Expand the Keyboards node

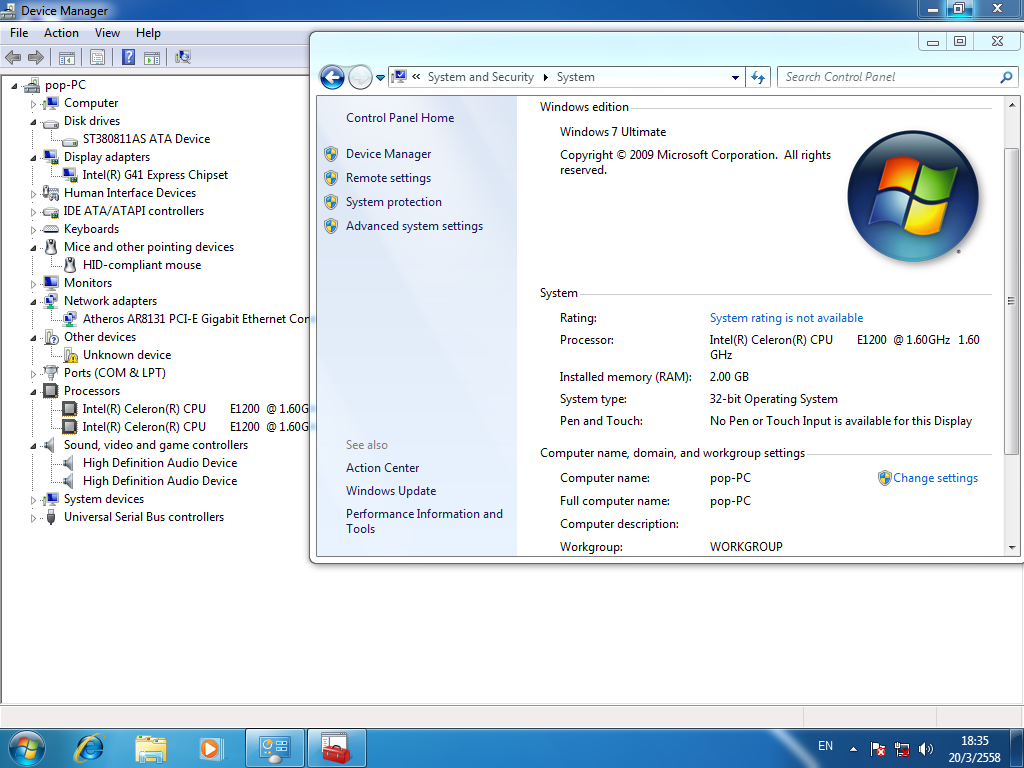point(33,230)
